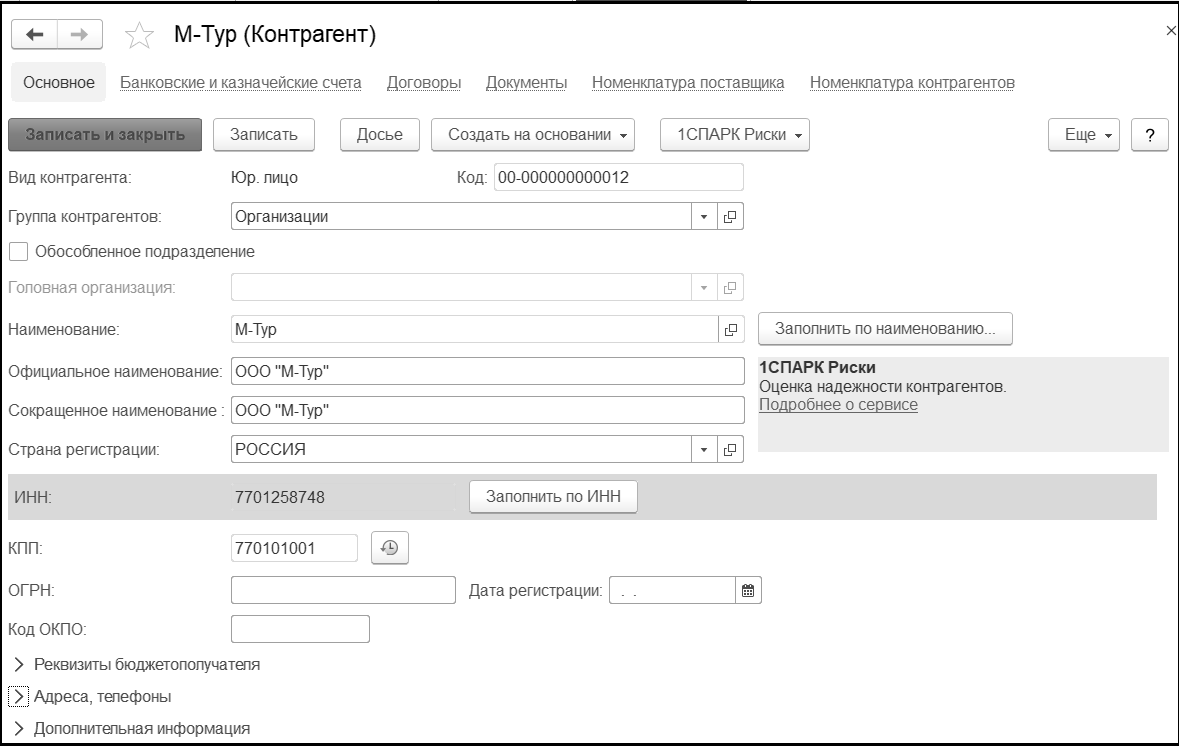Expand Адреса, телефоны section
The image size is (1179, 746).
tap(19, 696)
